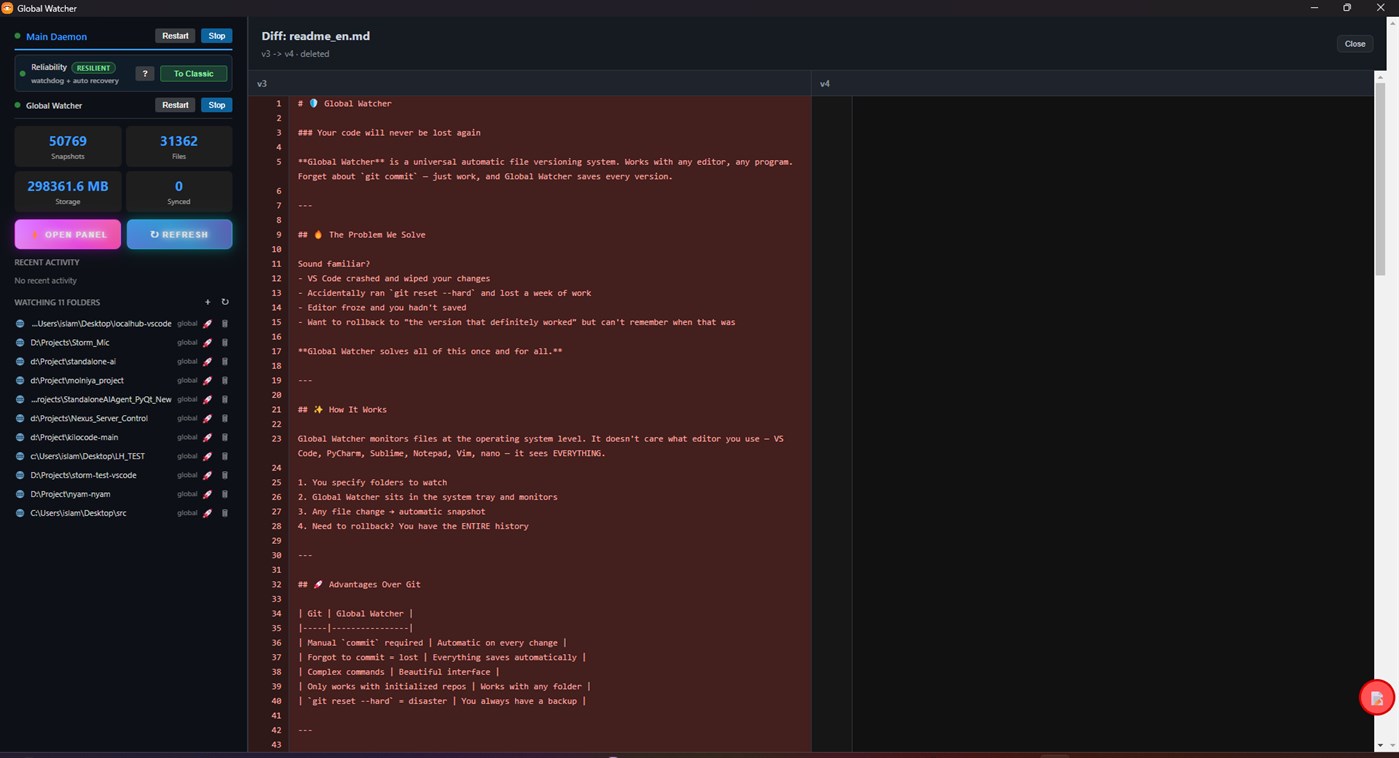Screen dimensions: 1399x758
Task: Click the rocket icon for StandaloneAIAgent_PyQt_New folder
Action: [x=208, y=400]
